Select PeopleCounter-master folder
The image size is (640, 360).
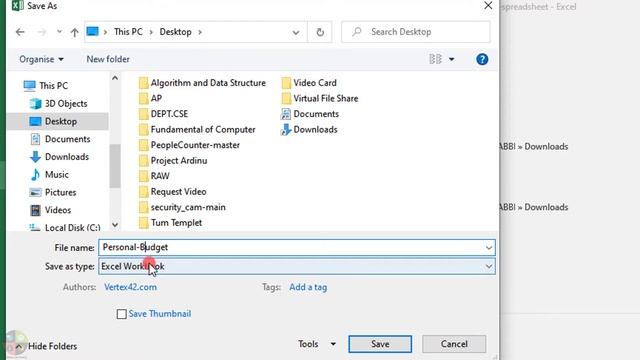[189, 145]
